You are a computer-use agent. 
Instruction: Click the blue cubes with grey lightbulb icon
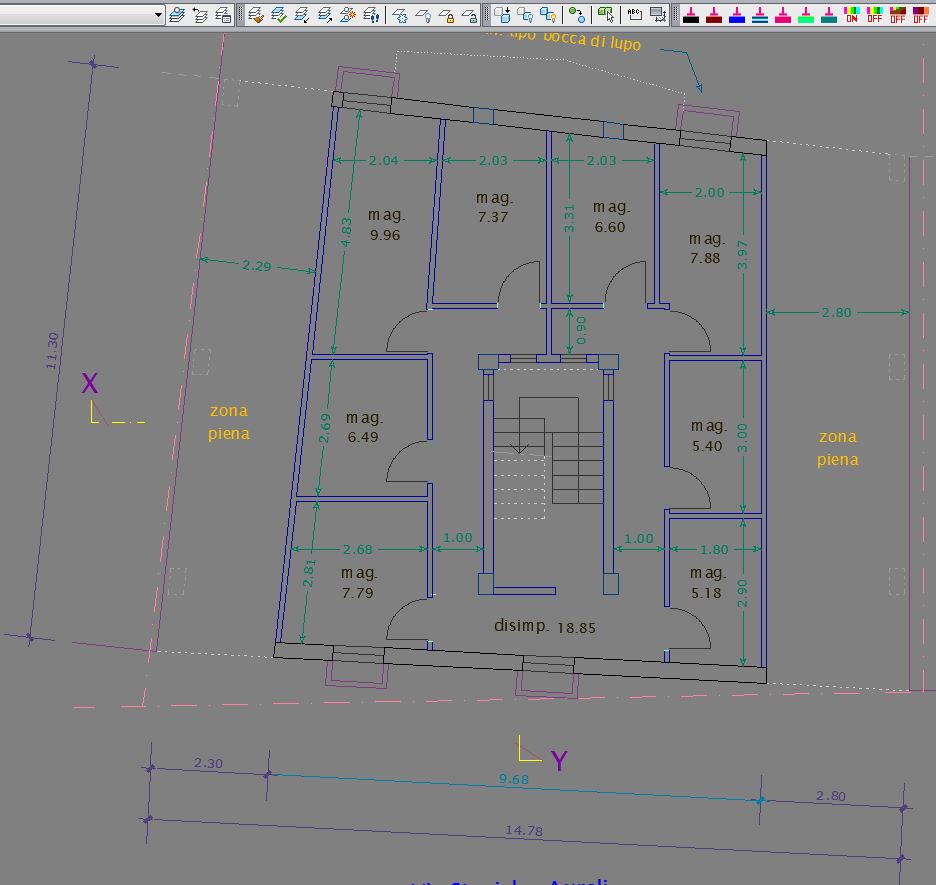tap(525, 14)
